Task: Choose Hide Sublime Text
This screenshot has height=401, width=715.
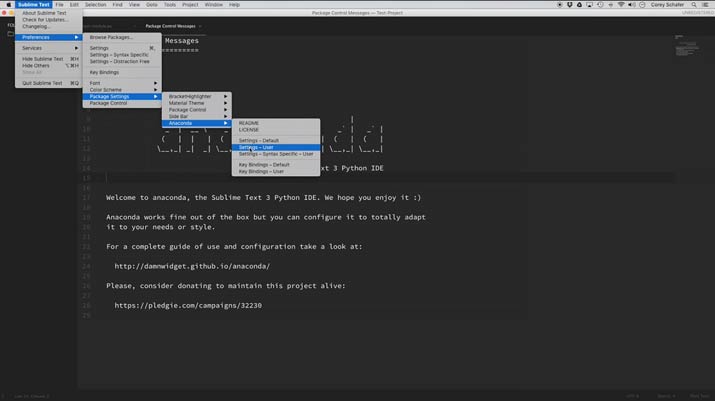Action: coord(49,59)
